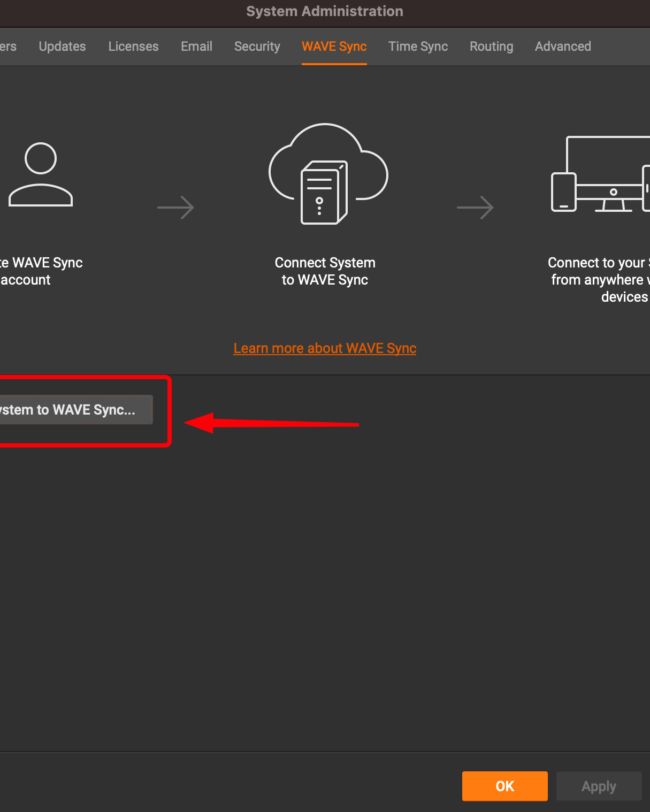650x812 pixels.
Task: Switch to the Routing tab
Action: click(x=491, y=47)
